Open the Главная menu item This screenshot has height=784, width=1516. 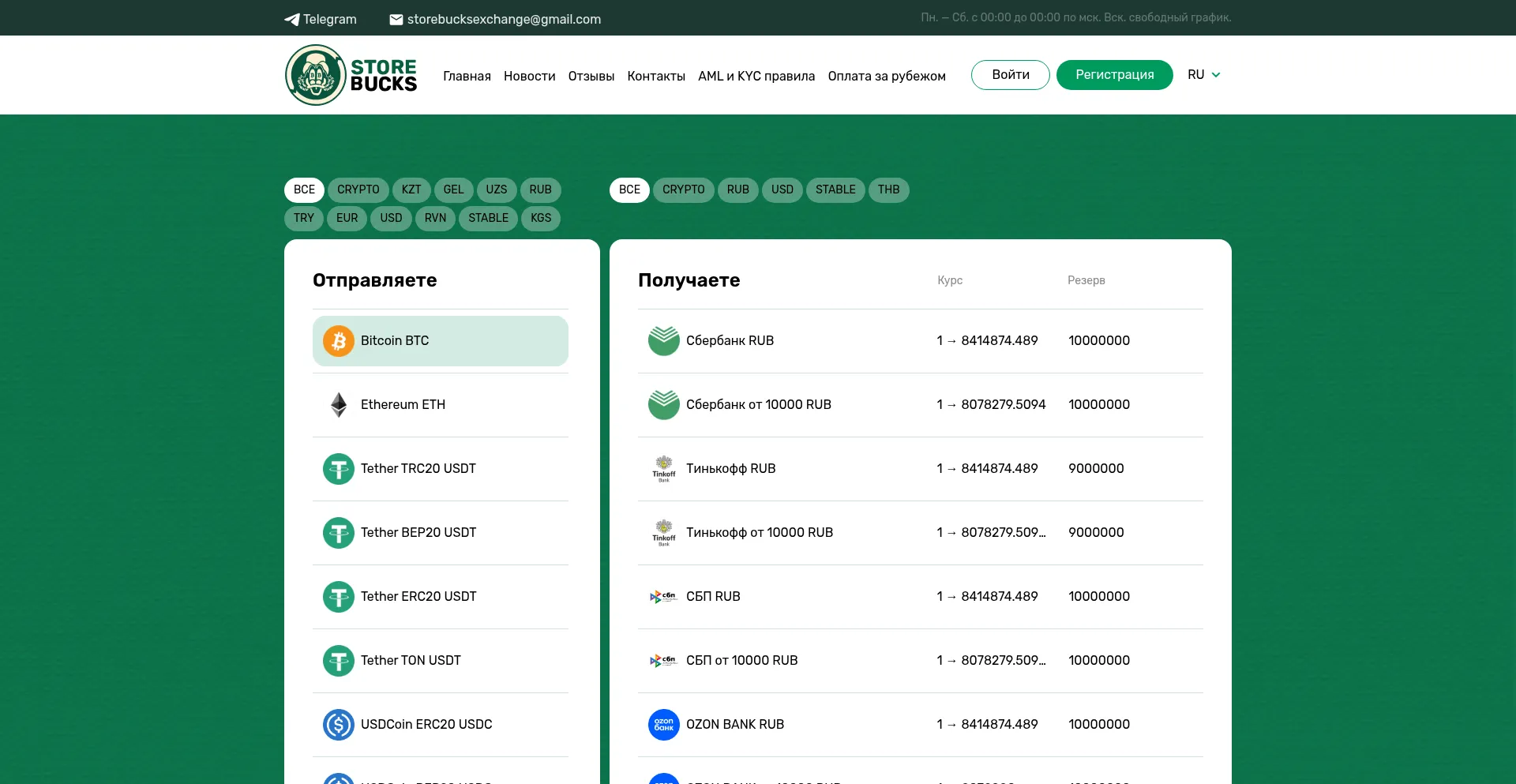[x=467, y=76]
